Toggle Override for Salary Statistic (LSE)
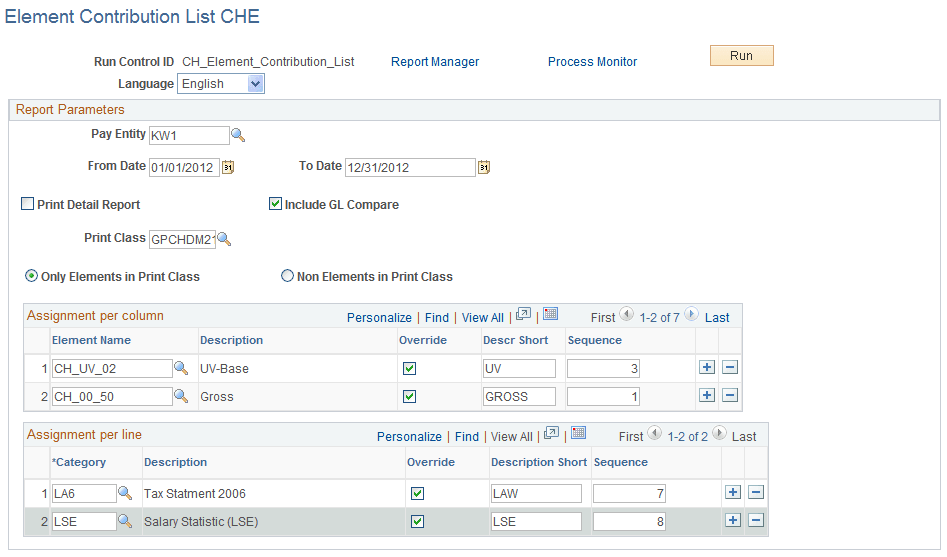The height and width of the screenshot is (557, 947). coord(417,521)
